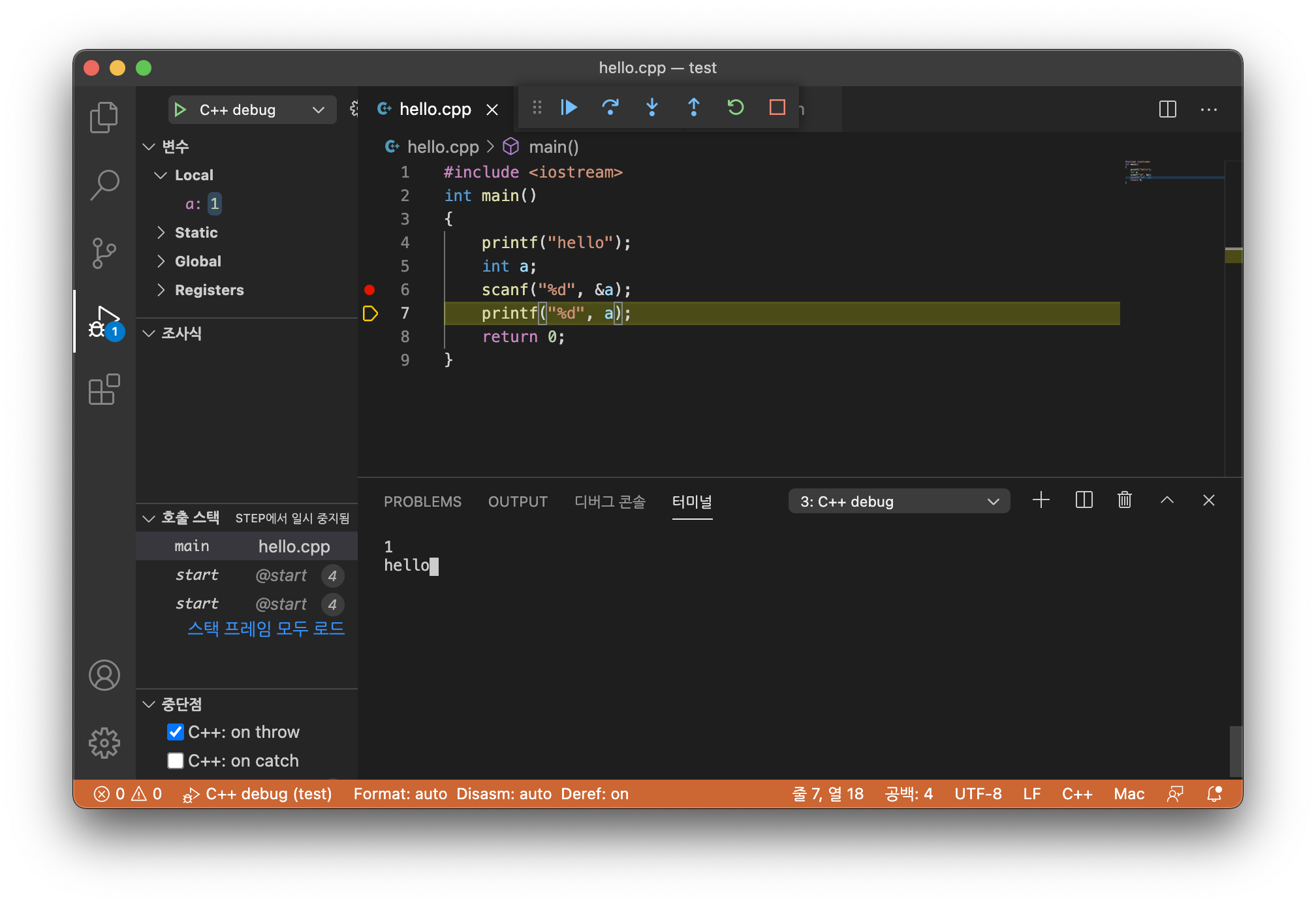Open the Extensions view
This screenshot has width=1316, height=905.
104,390
